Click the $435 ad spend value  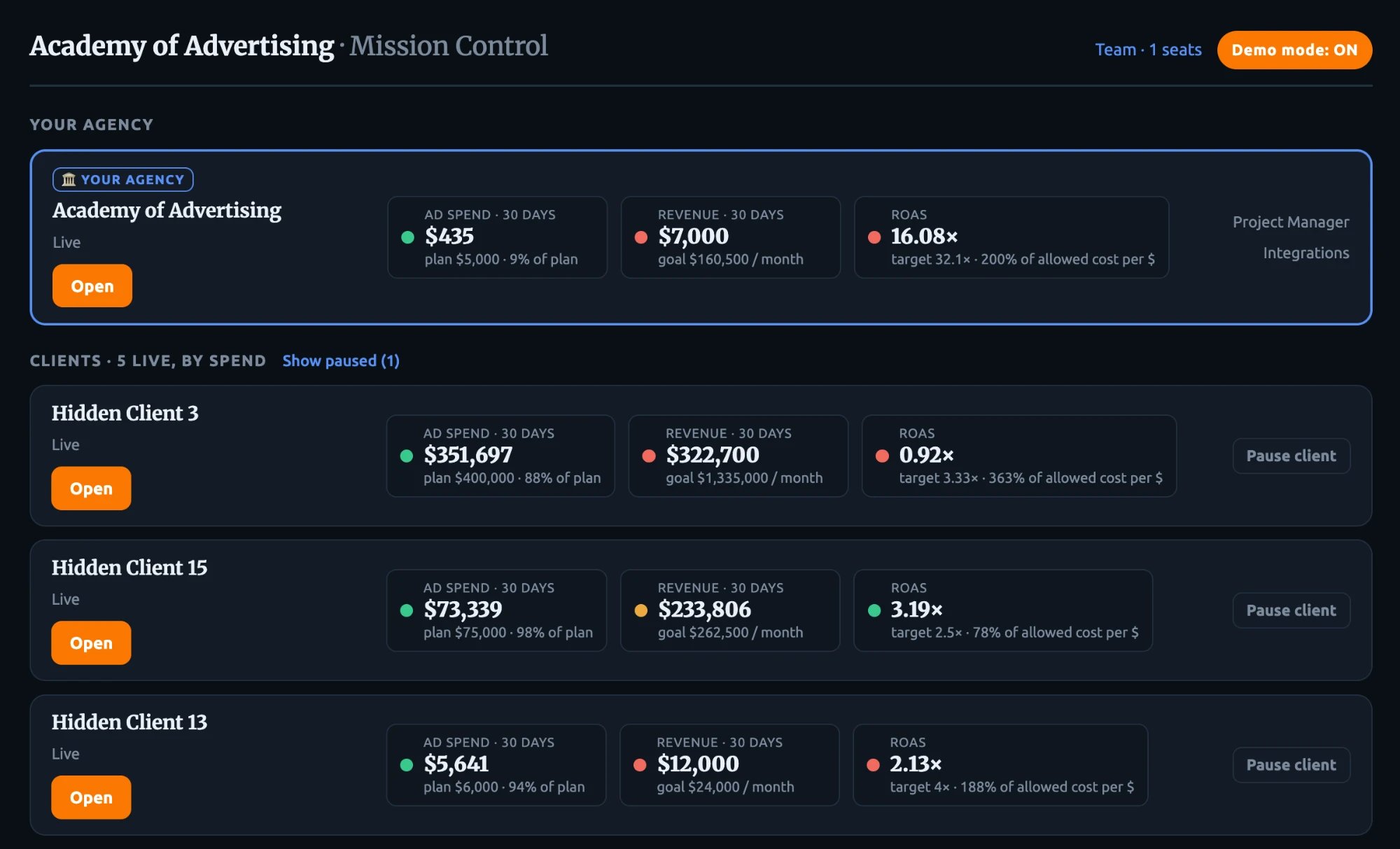449,237
